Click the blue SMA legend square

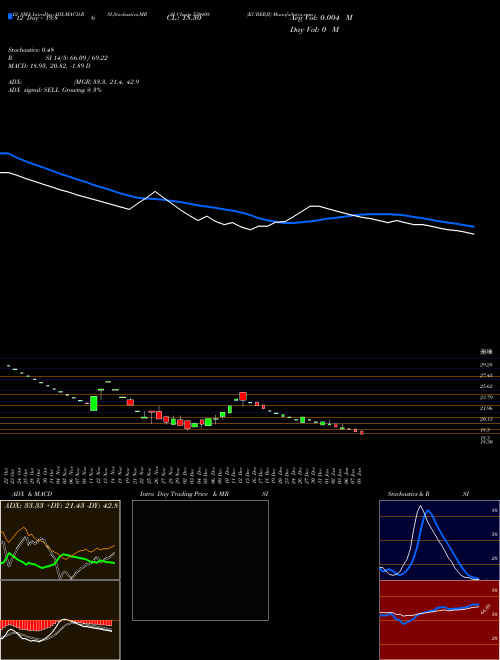coord(10,16)
